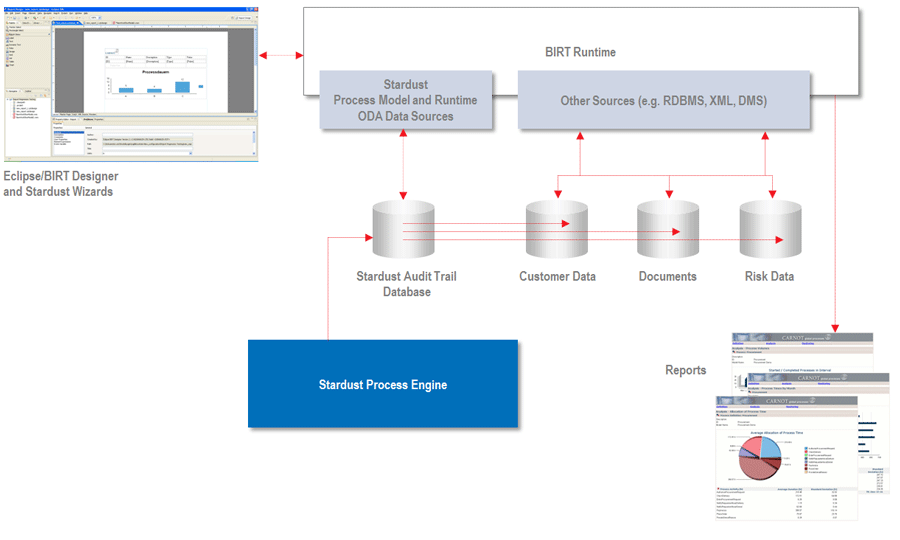Click the 'Eclipse/BIRT Designer and Stardust Wizards' caption
This screenshot has height=540, width=900.
(x=61, y=184)
